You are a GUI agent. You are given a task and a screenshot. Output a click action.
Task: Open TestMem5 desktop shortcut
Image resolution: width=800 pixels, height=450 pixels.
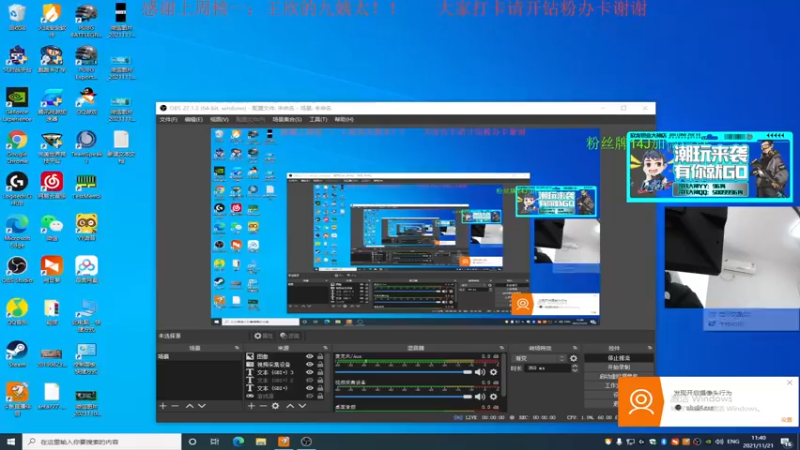pos(86,186)
